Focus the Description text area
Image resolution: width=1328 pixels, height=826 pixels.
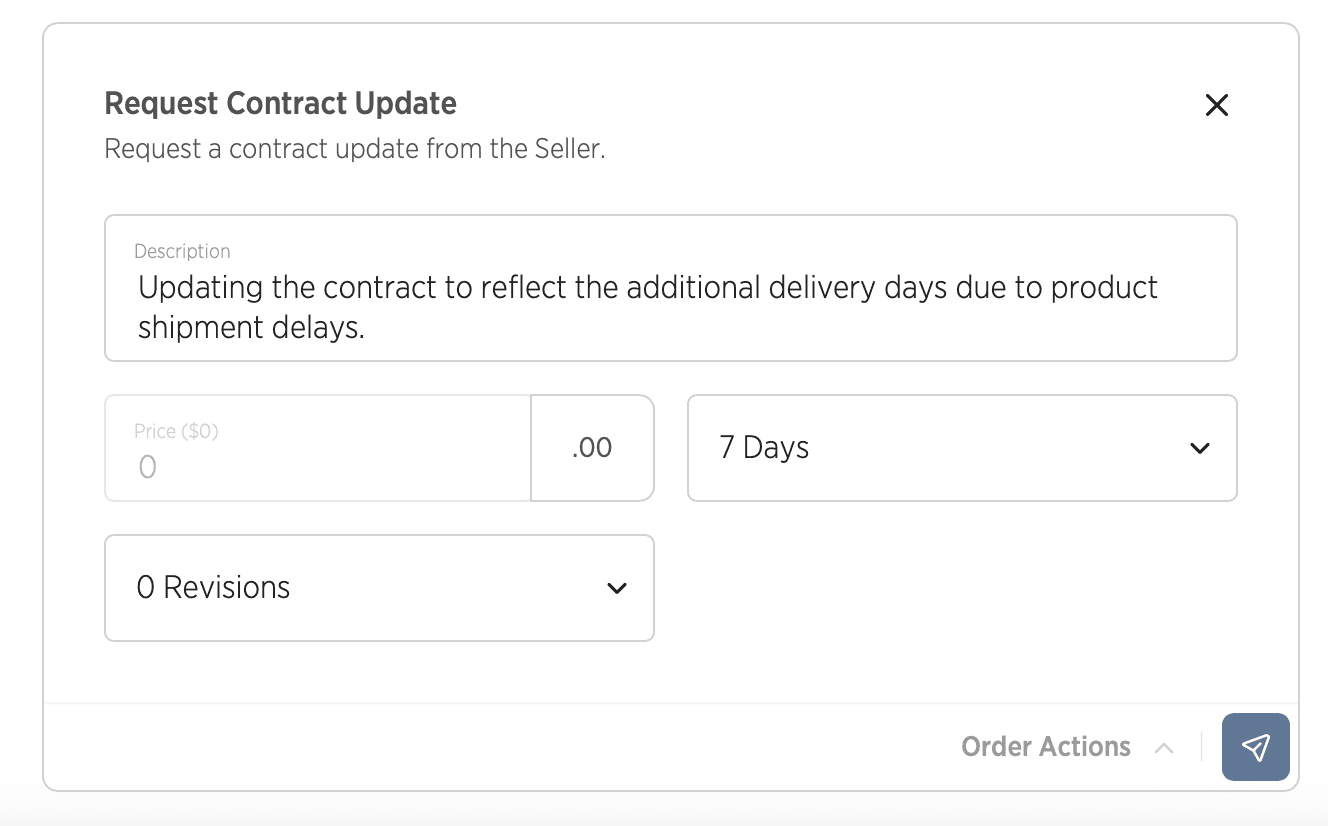[671, 288]
